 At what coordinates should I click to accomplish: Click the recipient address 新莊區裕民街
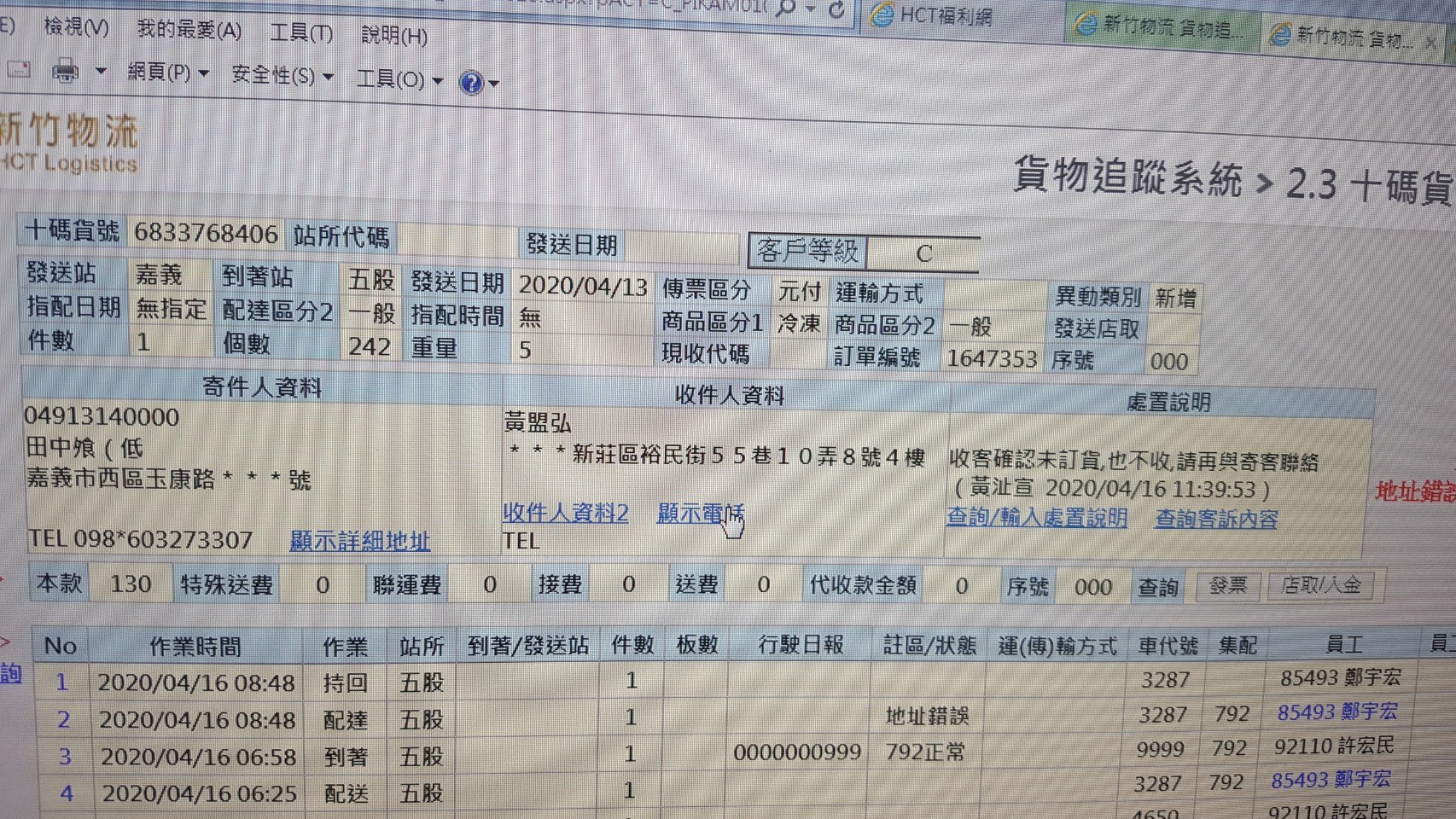point(717,456)
